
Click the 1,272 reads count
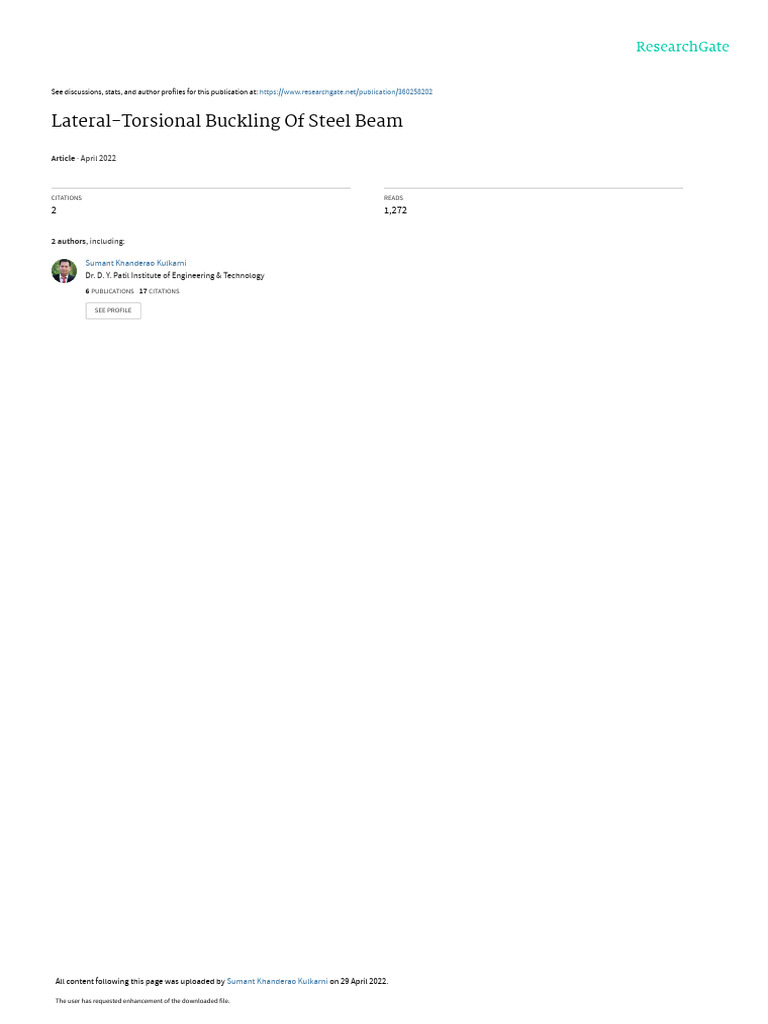tap(395, 210)
